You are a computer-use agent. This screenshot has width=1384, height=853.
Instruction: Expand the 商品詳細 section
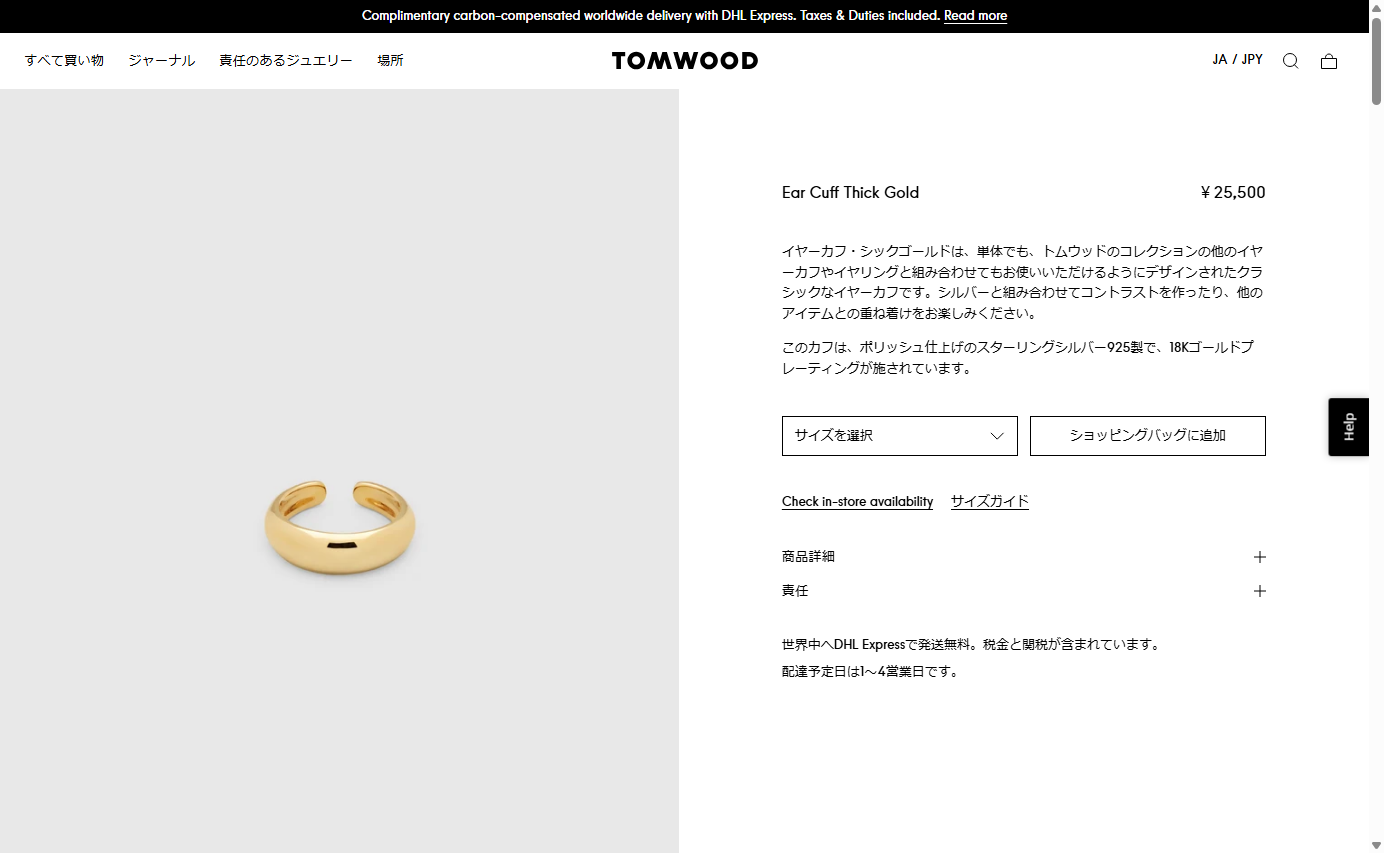click(1023, 557)
